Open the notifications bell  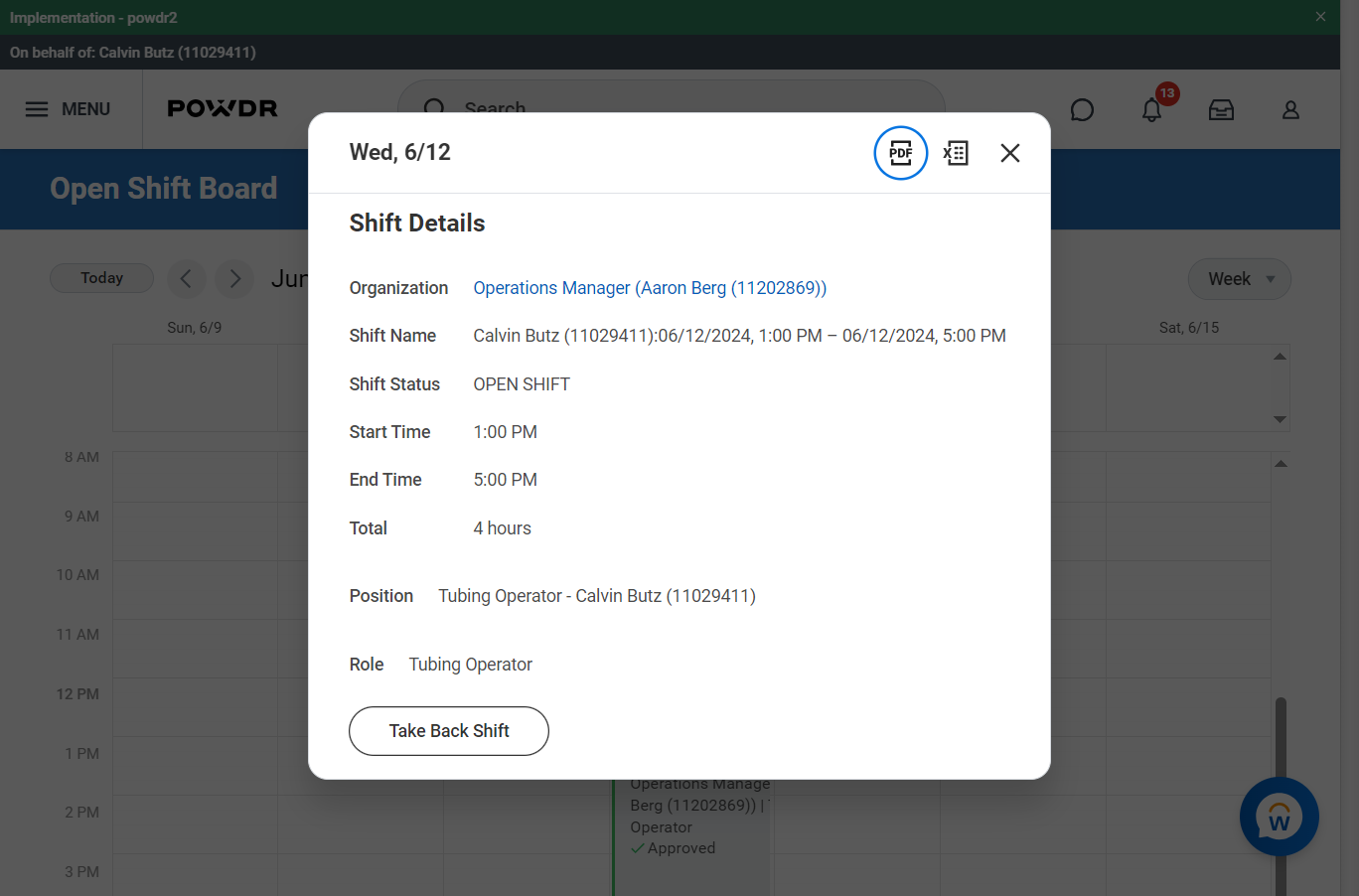click(x=1152, y=109)
